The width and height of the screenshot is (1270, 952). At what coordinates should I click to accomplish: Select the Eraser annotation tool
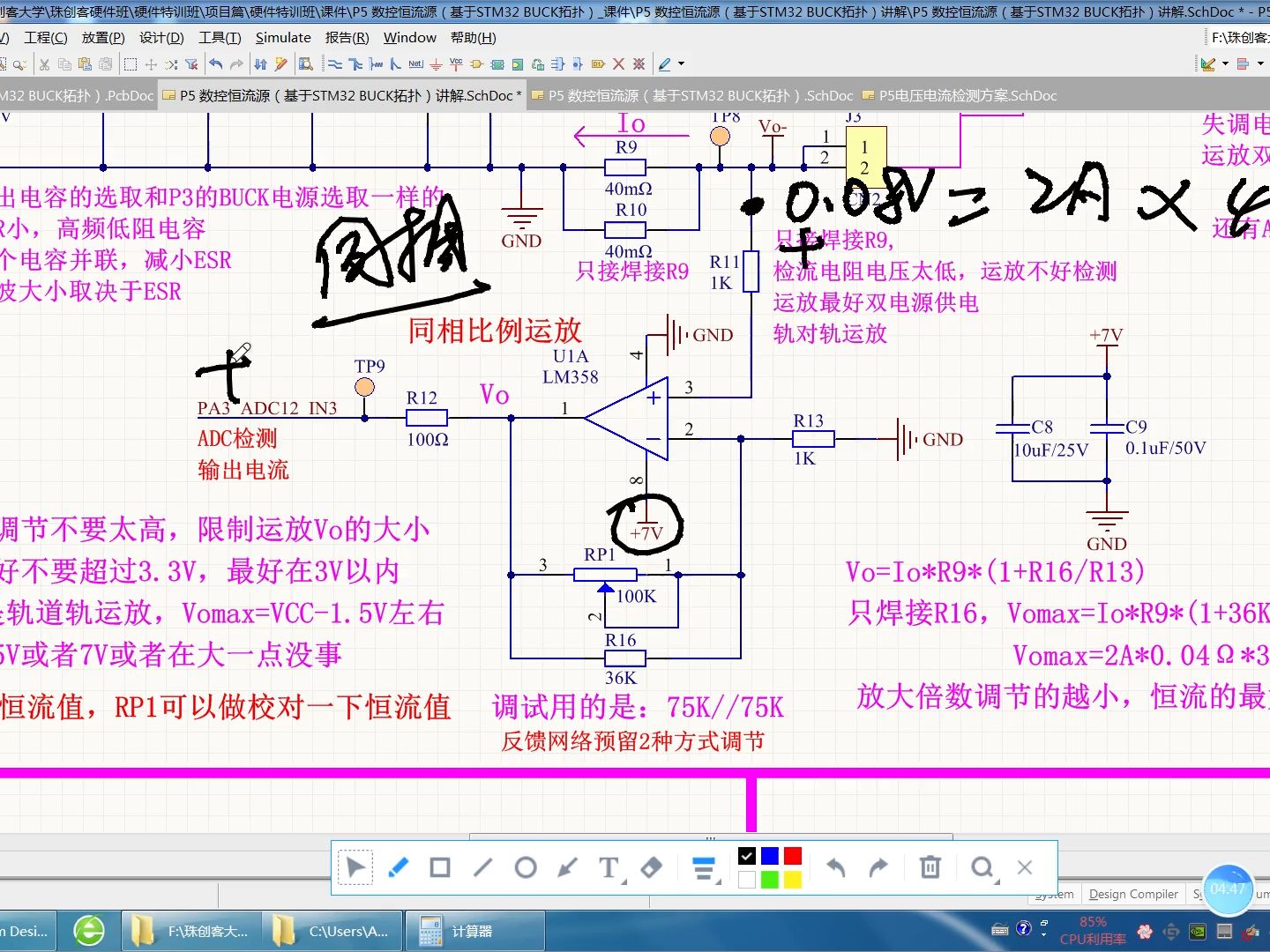click(651, 867)
